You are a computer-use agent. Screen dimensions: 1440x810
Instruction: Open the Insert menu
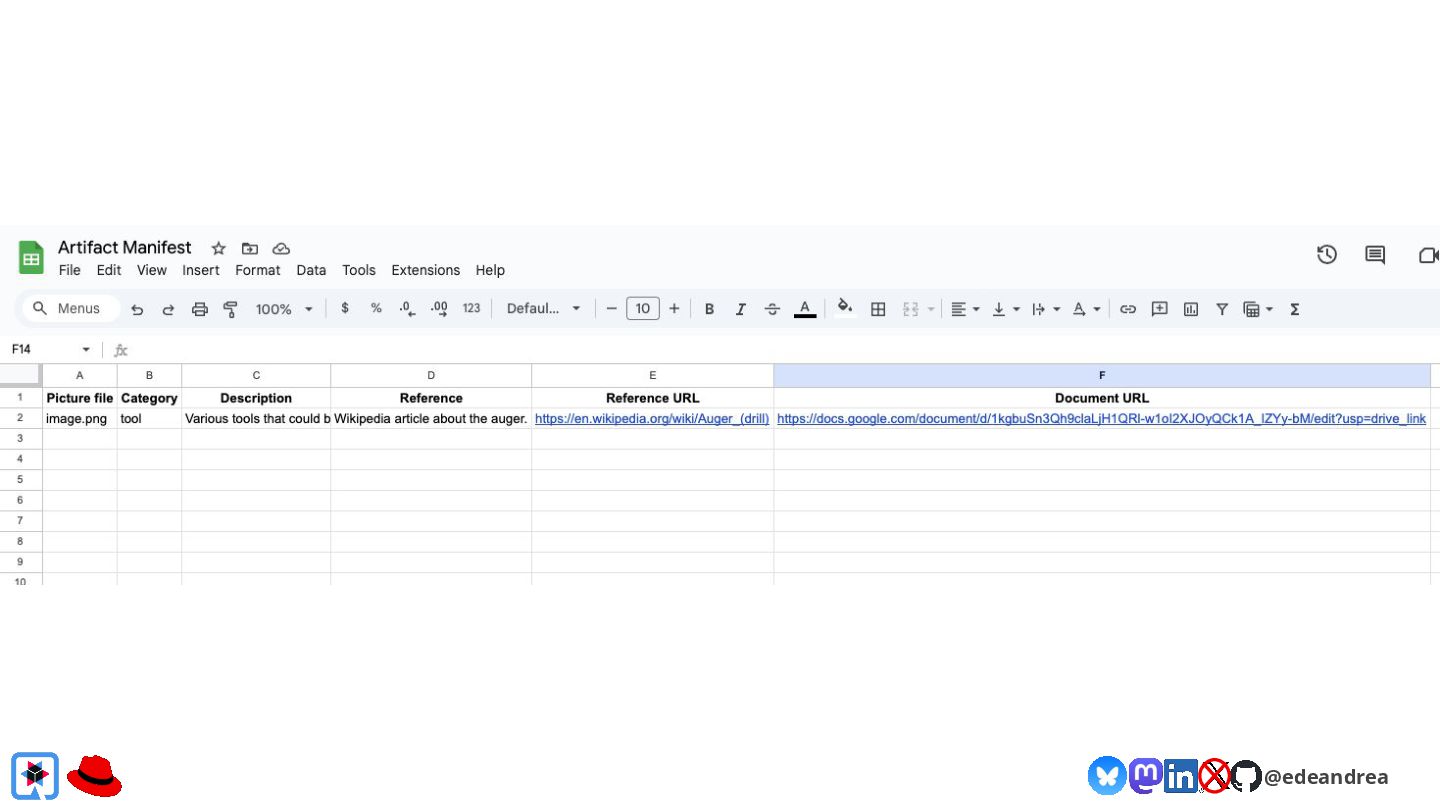point(201,270)
